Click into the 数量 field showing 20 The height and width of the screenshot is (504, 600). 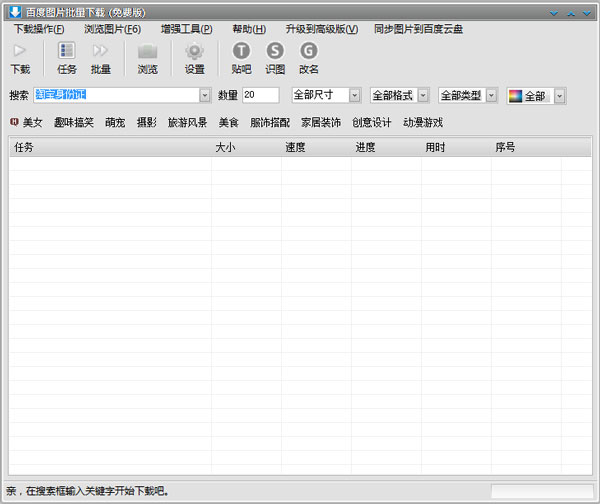261,95
